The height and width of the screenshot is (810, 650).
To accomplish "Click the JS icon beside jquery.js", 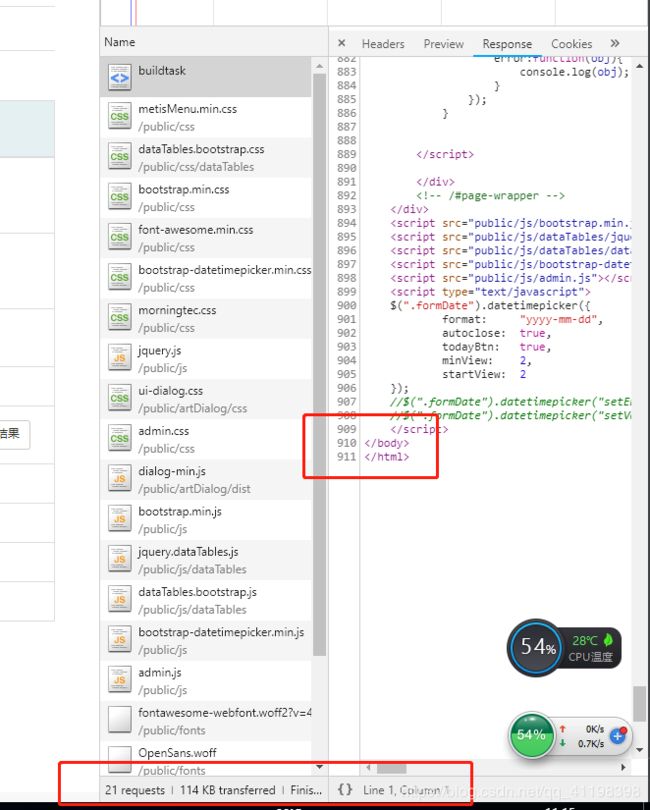I will 119,358.
